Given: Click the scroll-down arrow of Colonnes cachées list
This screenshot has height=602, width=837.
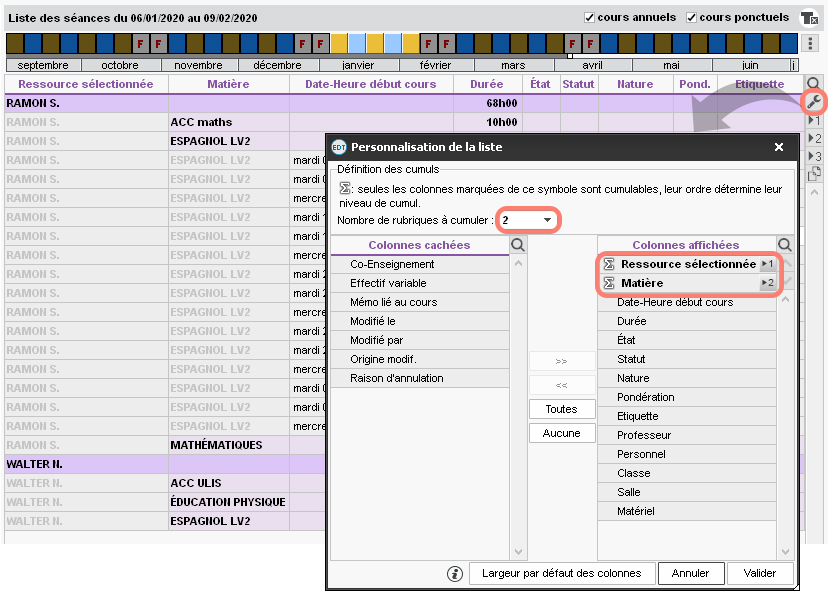Looking at the screenshot, I should 518,552.
